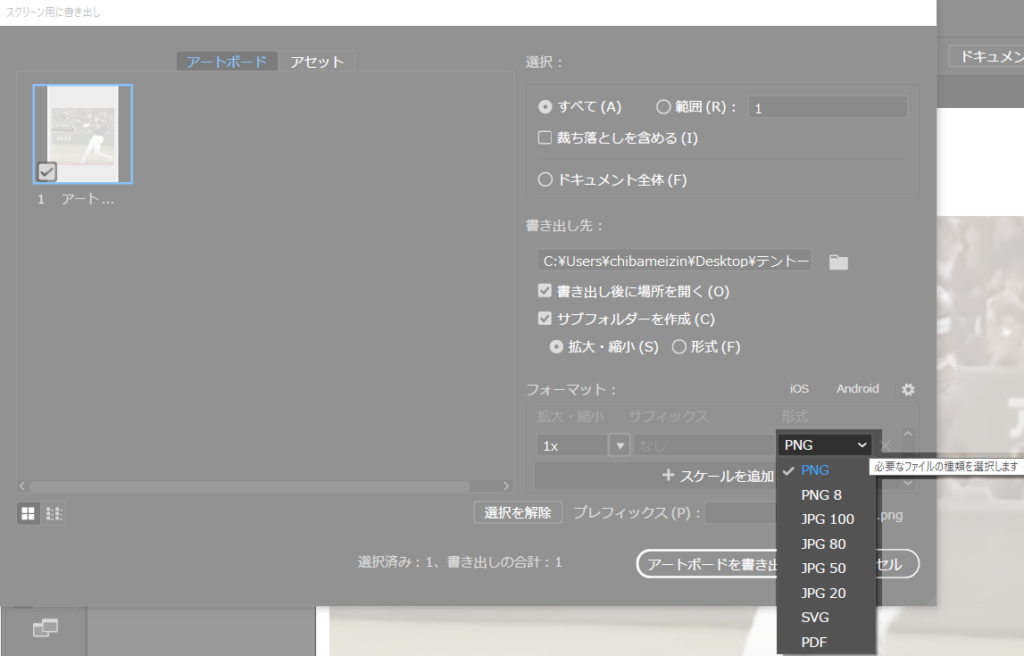
Task: Switch to detailed list view
Action: [x=55, y=513]
